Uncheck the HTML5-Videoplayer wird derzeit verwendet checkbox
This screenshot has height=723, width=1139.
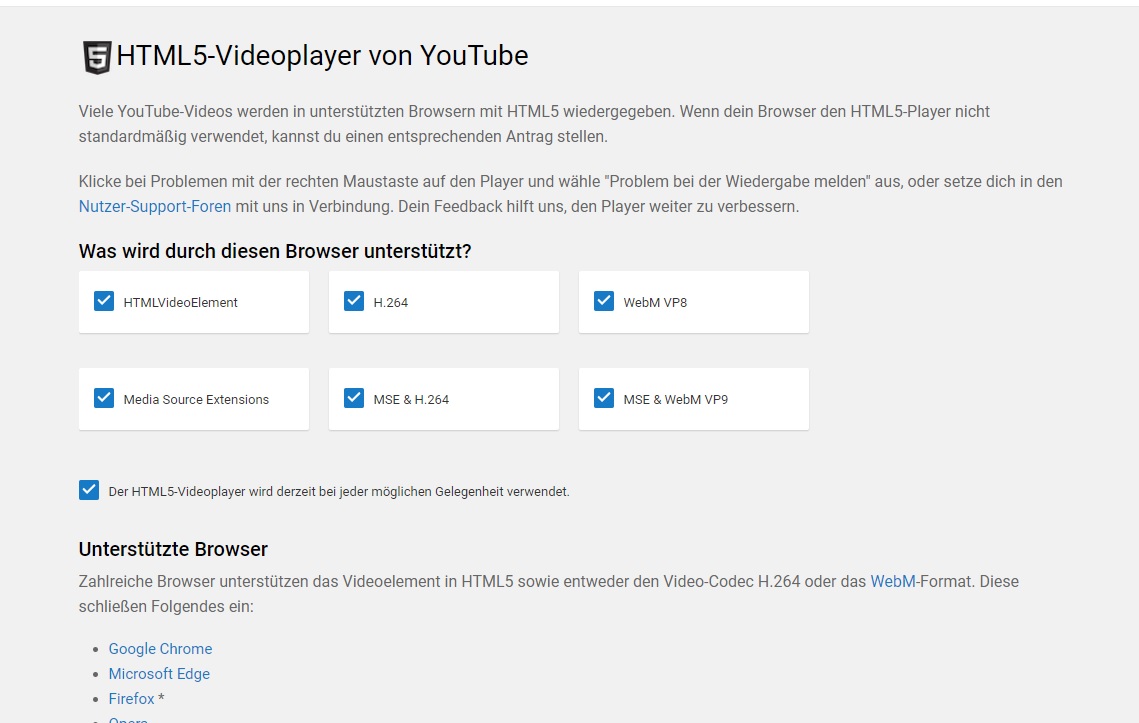[89, 490]
